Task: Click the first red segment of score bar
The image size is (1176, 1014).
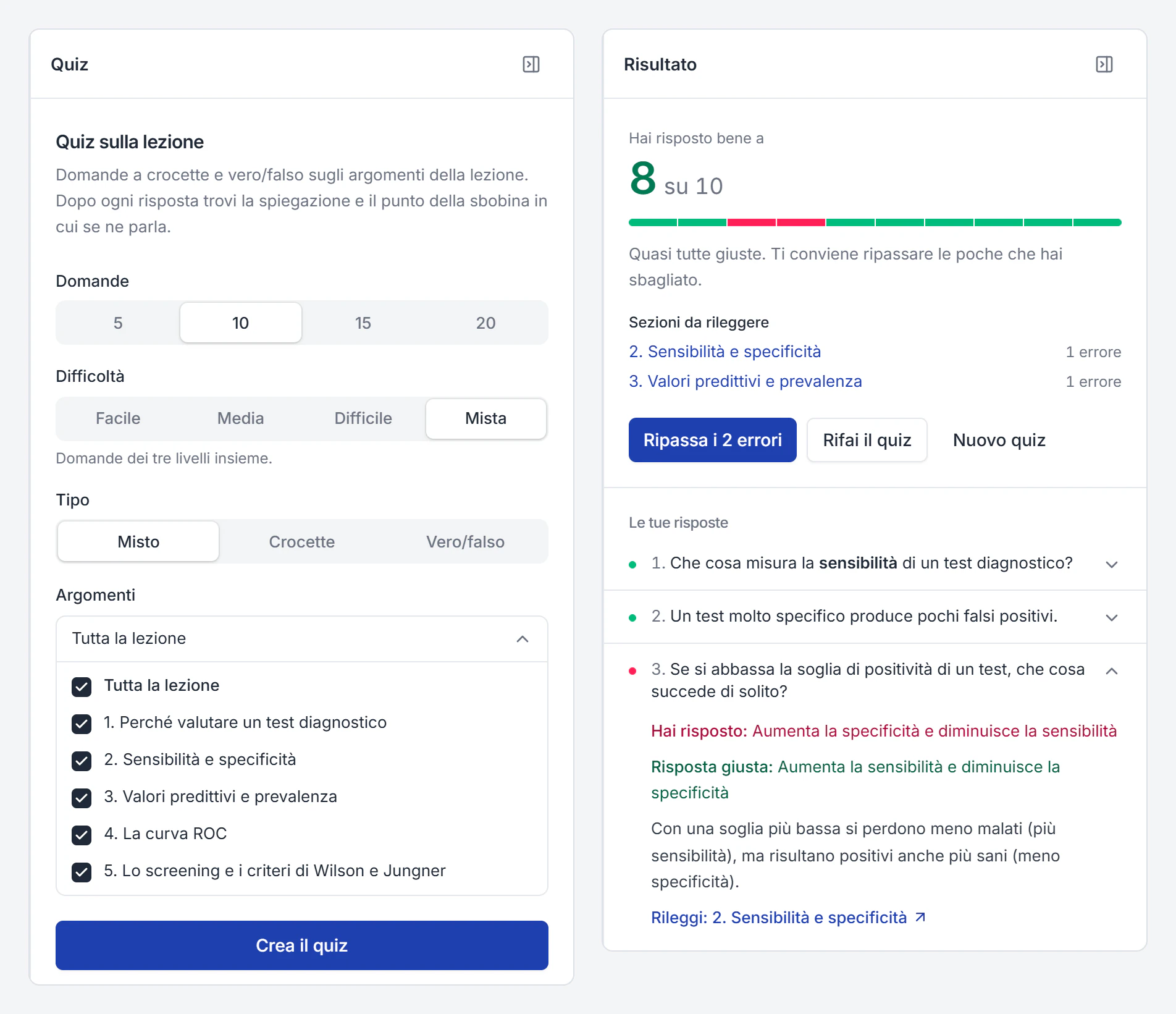Action: click(752, 222)
